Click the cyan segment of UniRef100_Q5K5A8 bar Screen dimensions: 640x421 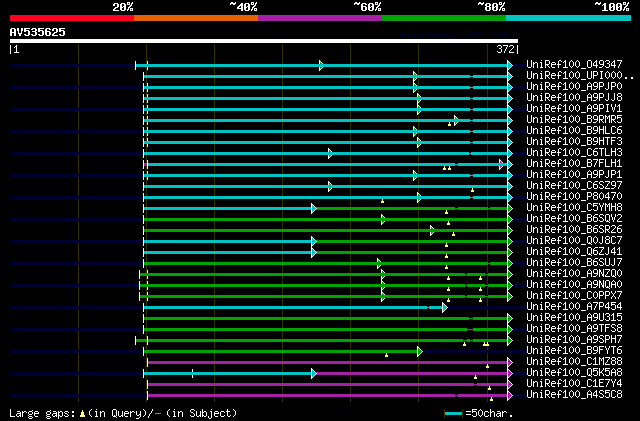coord(227,374)
